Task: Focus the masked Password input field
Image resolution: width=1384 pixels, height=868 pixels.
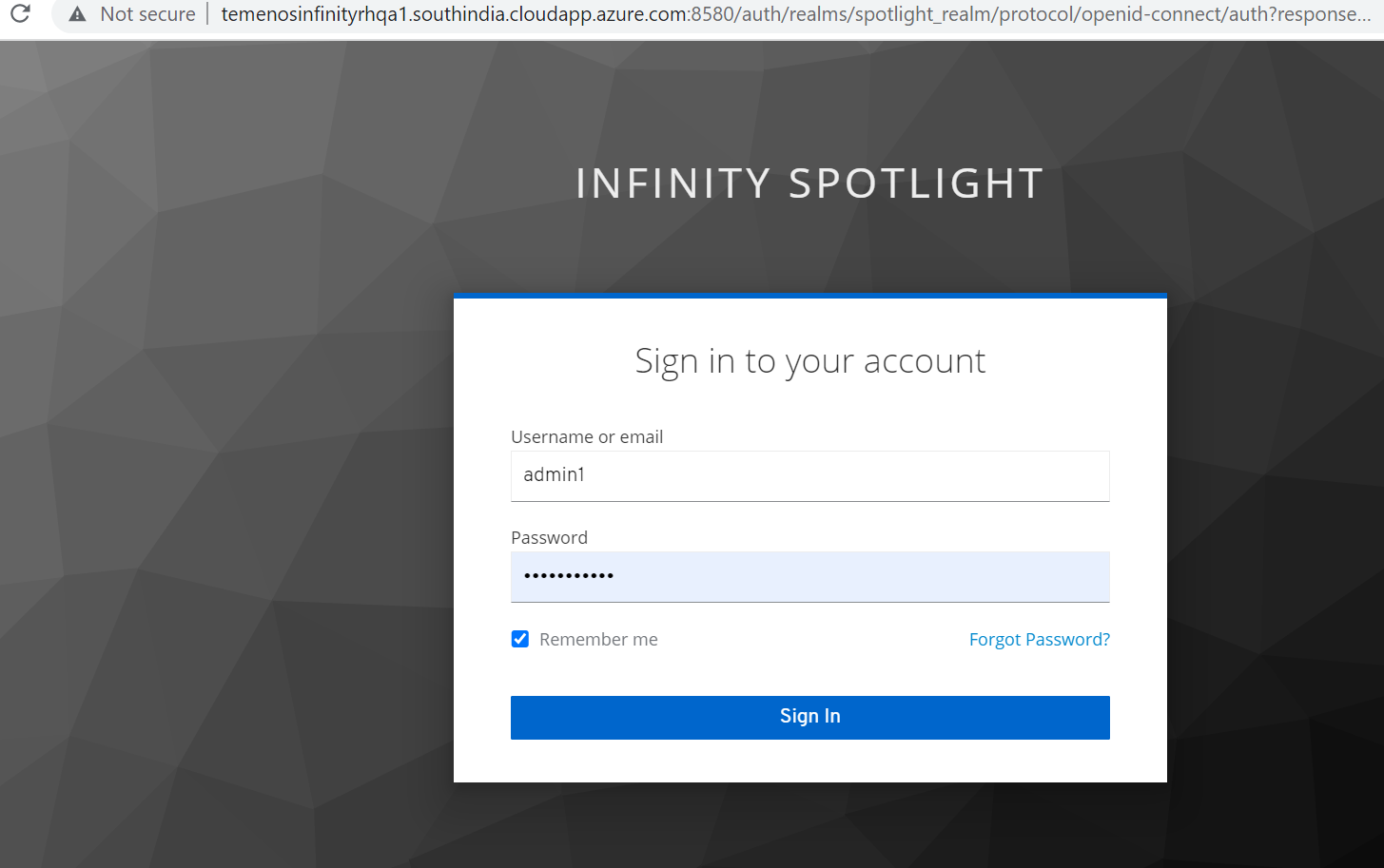Action: (809, 576)
